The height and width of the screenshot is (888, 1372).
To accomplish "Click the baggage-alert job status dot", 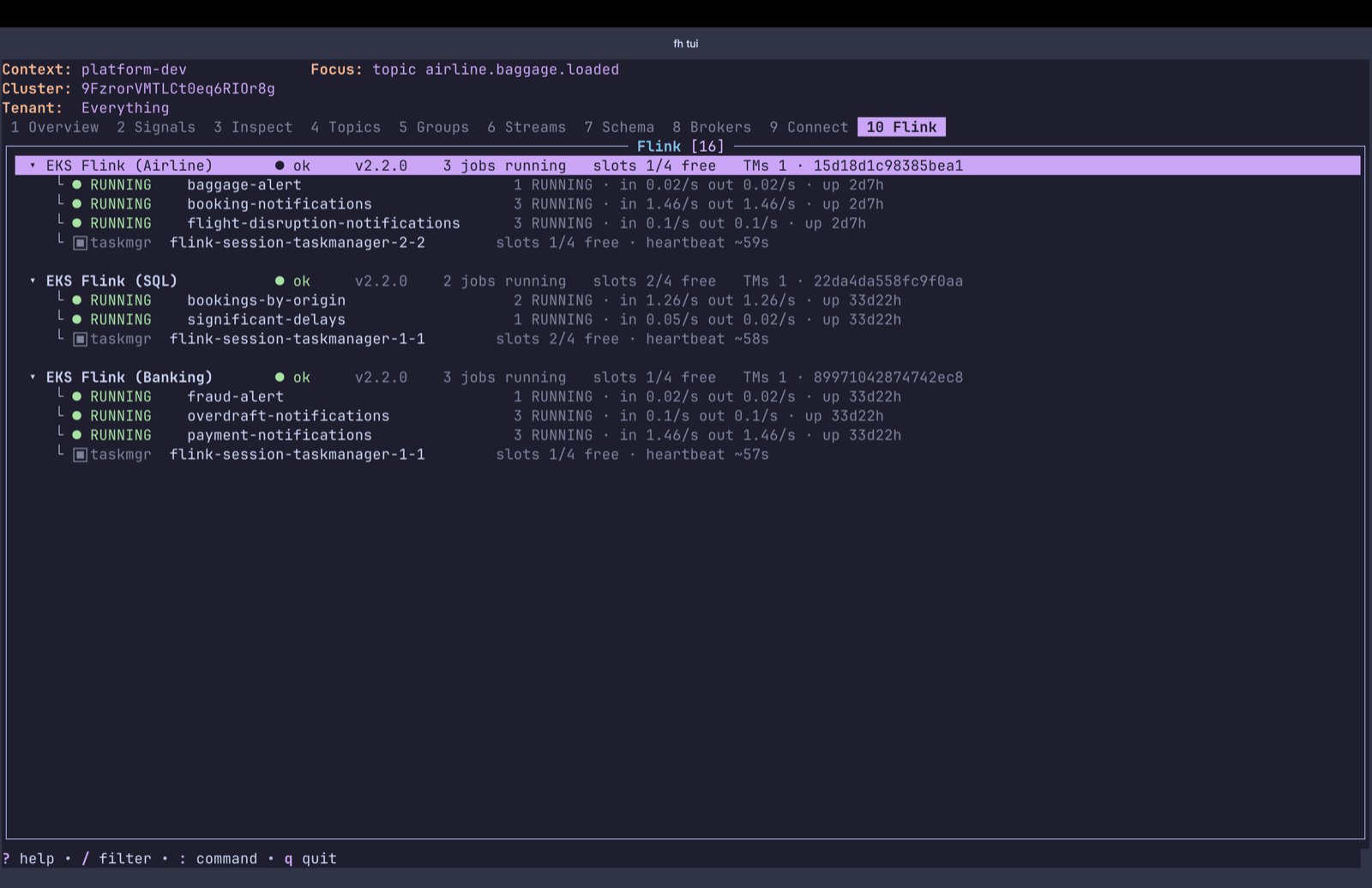I will [77, 185].
